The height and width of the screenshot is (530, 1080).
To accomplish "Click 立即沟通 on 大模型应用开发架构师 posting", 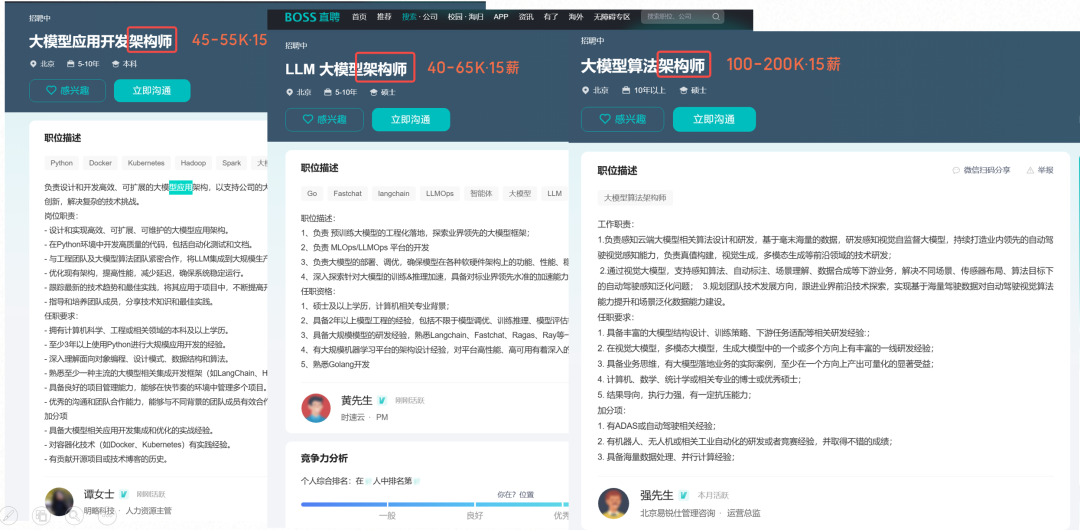I will pyautogui.click(x=152, y=91).
